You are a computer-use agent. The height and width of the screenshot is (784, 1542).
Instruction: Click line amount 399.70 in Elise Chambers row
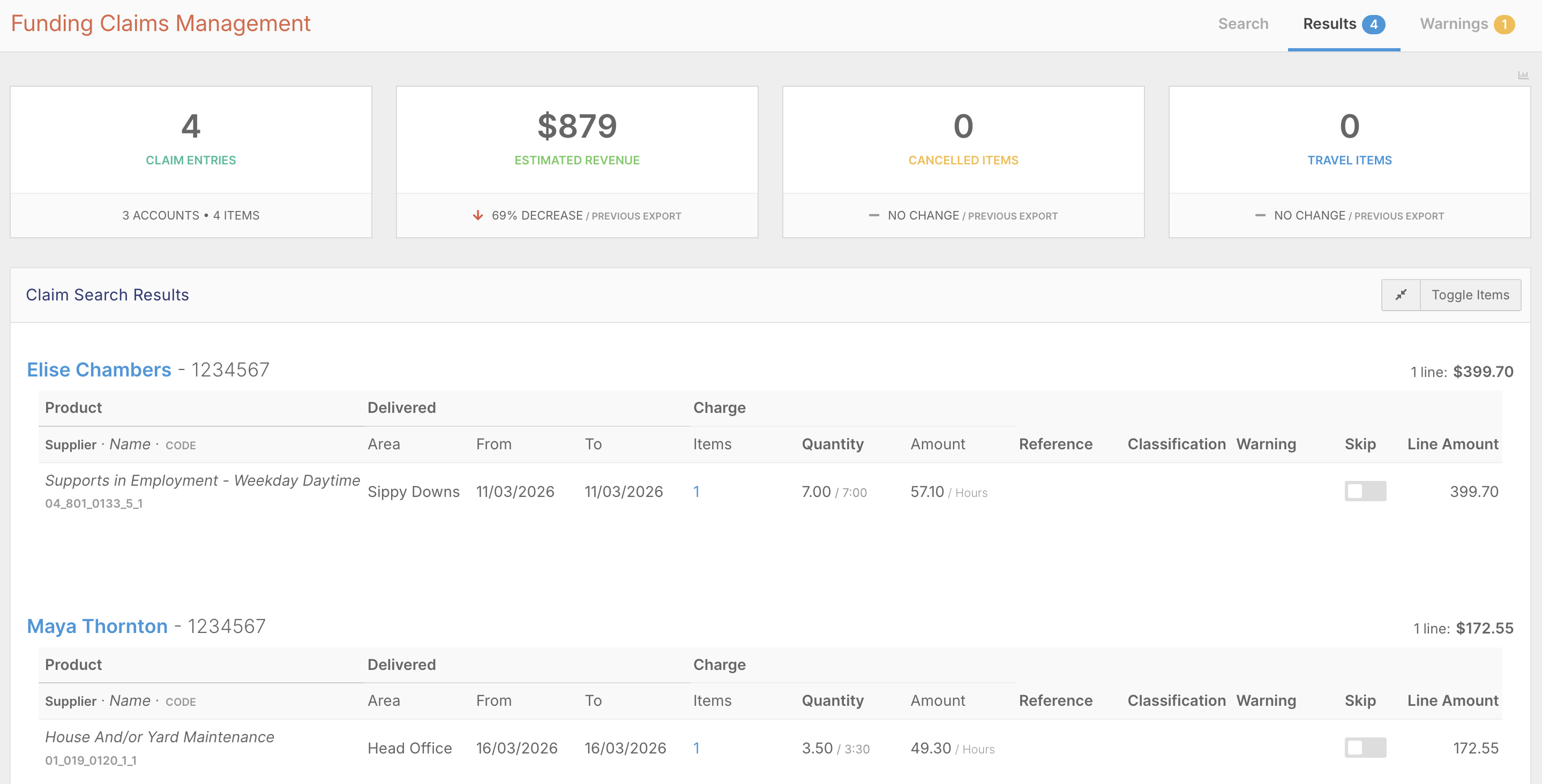pyautogui.click(x=1474, y=492)
